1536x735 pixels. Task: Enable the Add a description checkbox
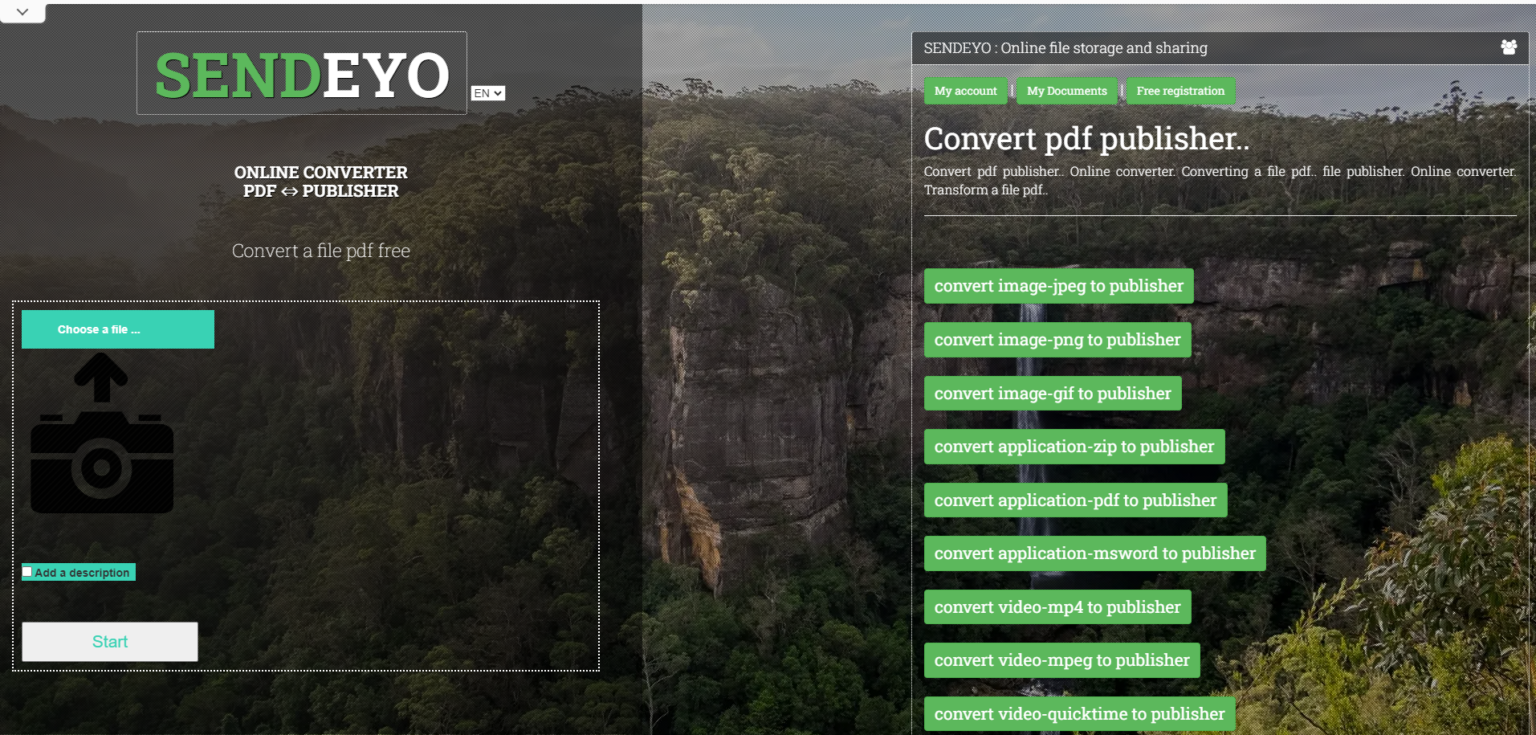coord(27,571)
